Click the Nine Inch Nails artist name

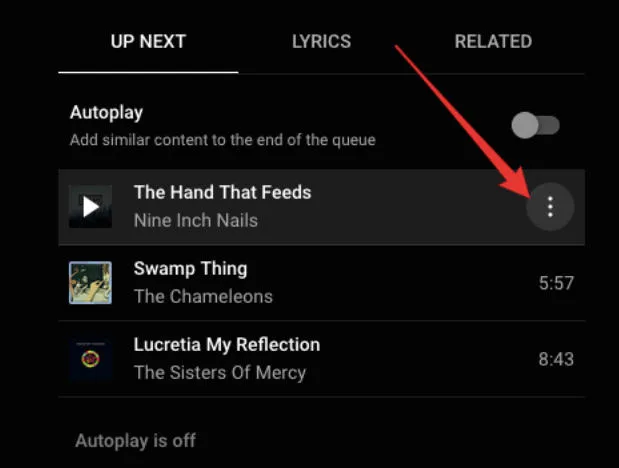(196, 220)
